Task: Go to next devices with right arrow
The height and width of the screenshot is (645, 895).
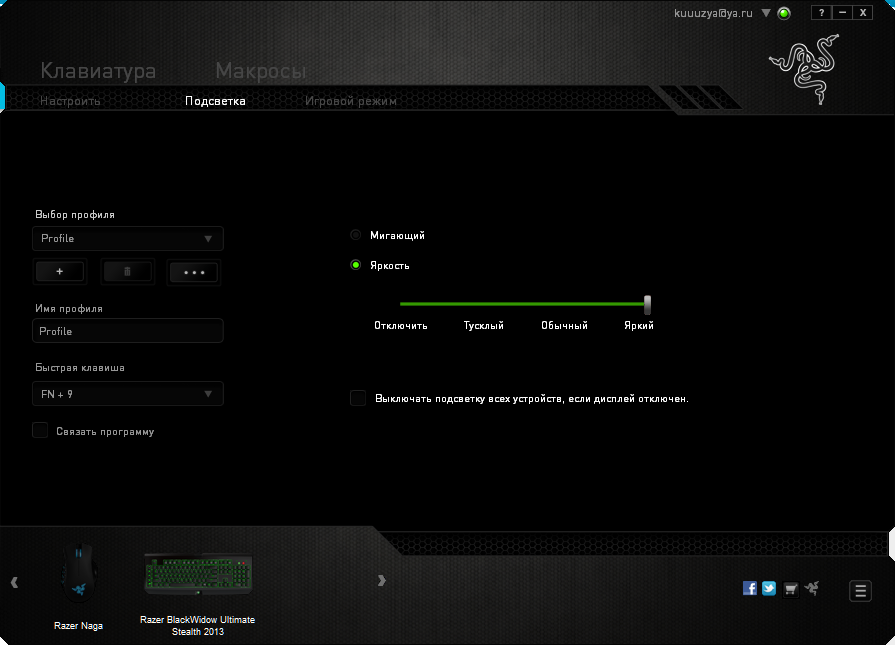Action: pyautogui.click(x=382, y=580)
